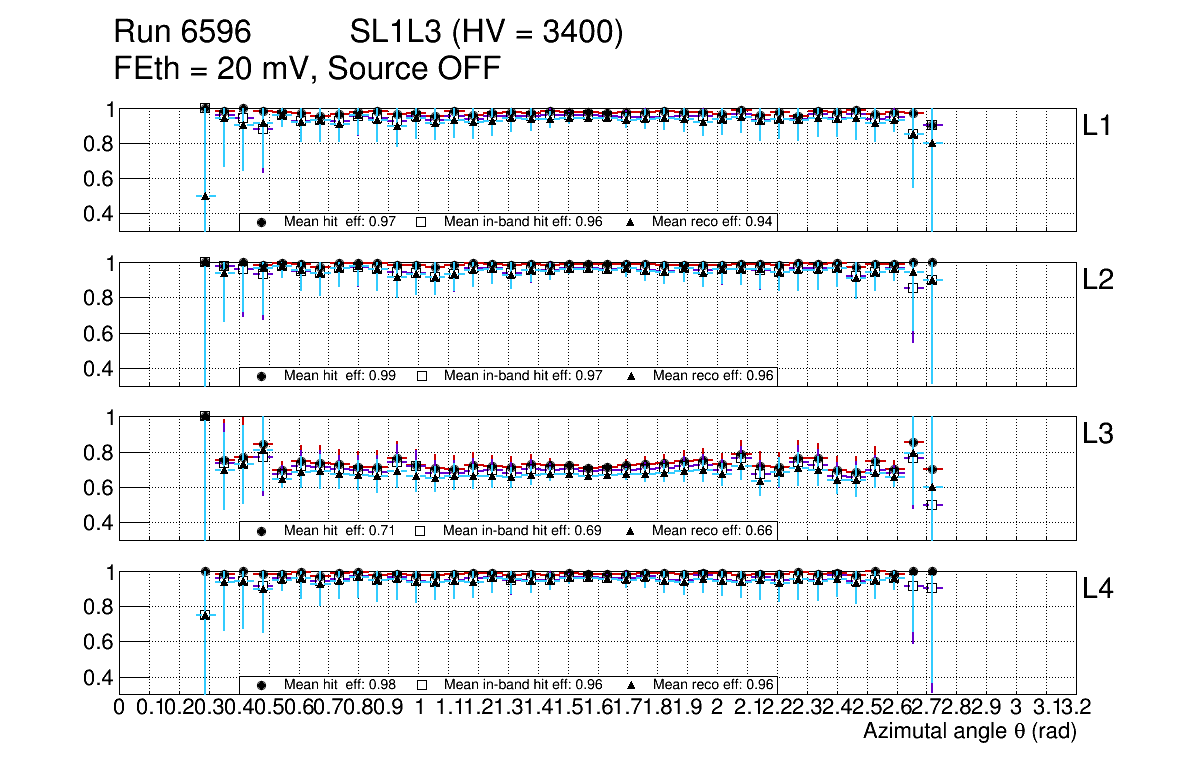Click the lowest triangle data point in L1 panel
1196x772 pixels.
pos(205,196)
